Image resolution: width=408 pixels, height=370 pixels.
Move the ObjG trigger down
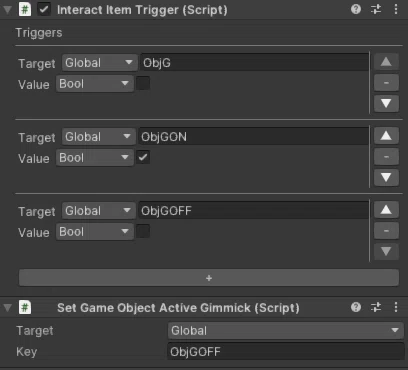tap(386, 103)
